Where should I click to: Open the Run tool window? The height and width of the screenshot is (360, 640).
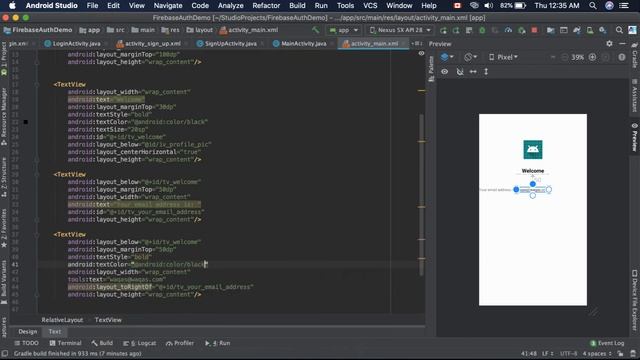(x=218, y=343)
